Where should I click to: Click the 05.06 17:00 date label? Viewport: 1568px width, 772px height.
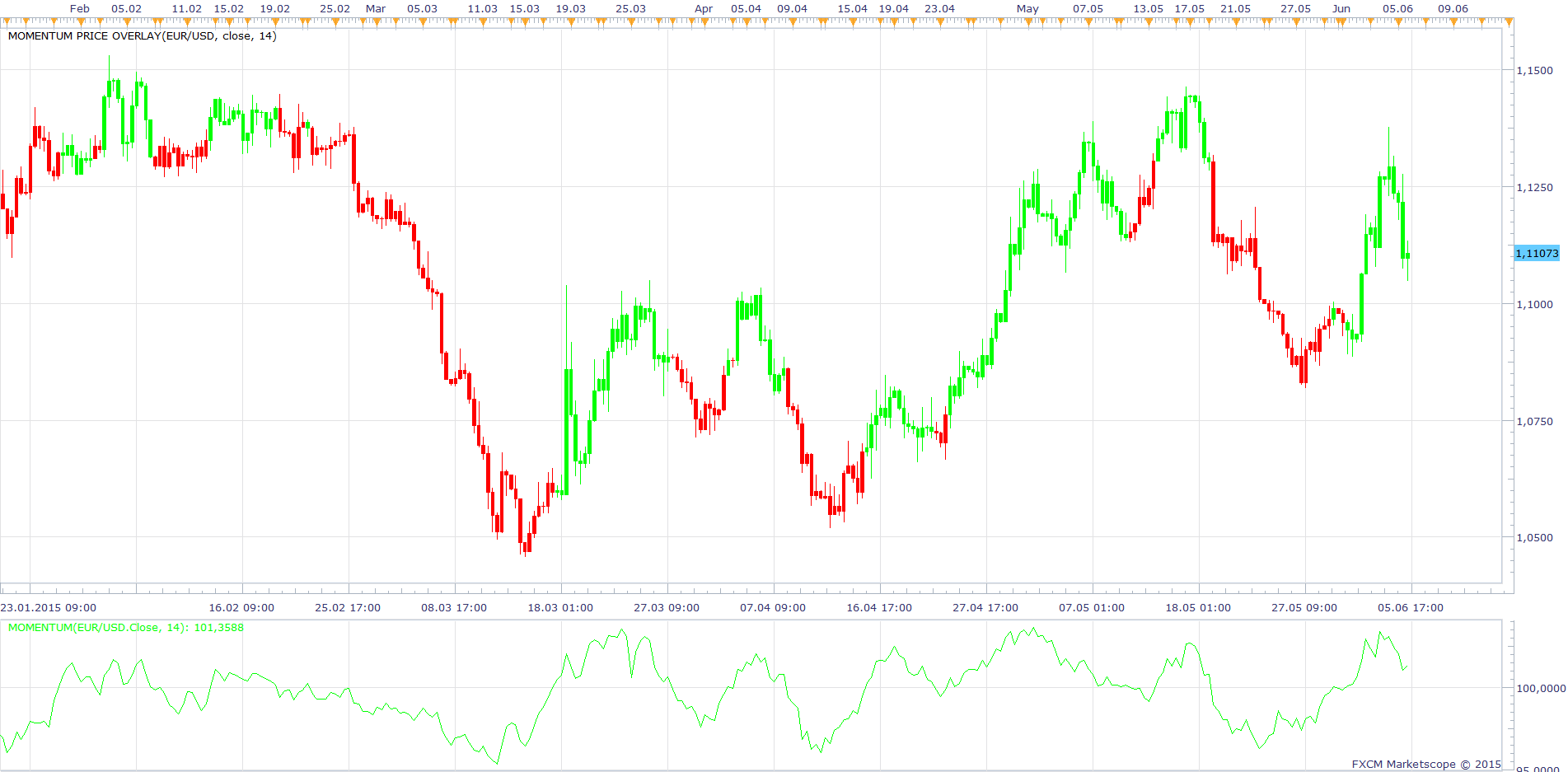coord(1411,608)
